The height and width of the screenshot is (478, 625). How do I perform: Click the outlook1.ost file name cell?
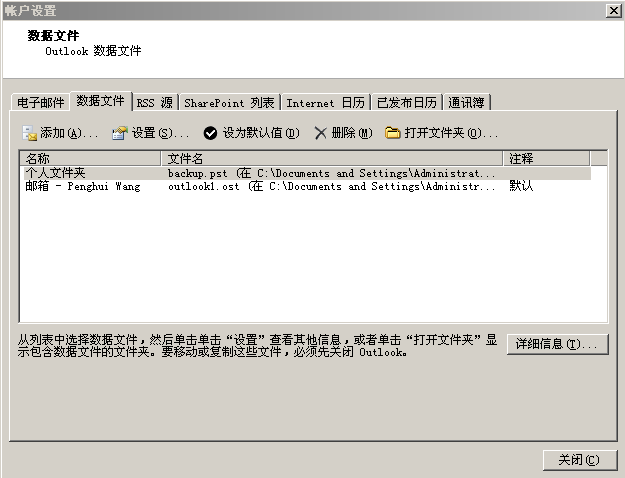pos(332,186)
